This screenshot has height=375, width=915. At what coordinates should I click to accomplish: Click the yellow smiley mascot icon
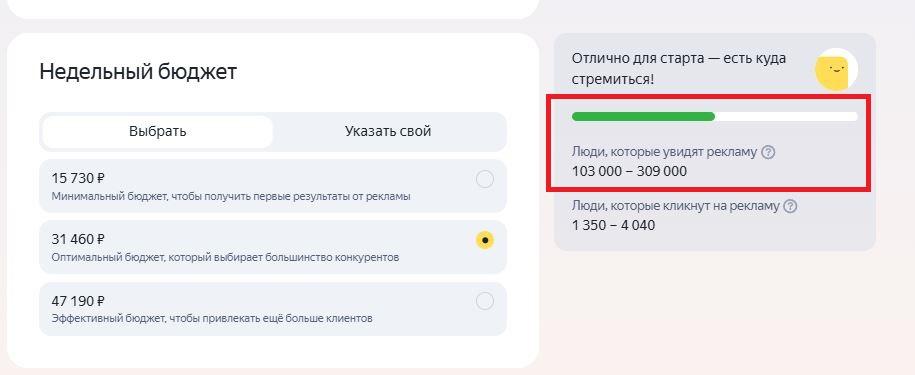pyautogui.click(x=836, y=70)
